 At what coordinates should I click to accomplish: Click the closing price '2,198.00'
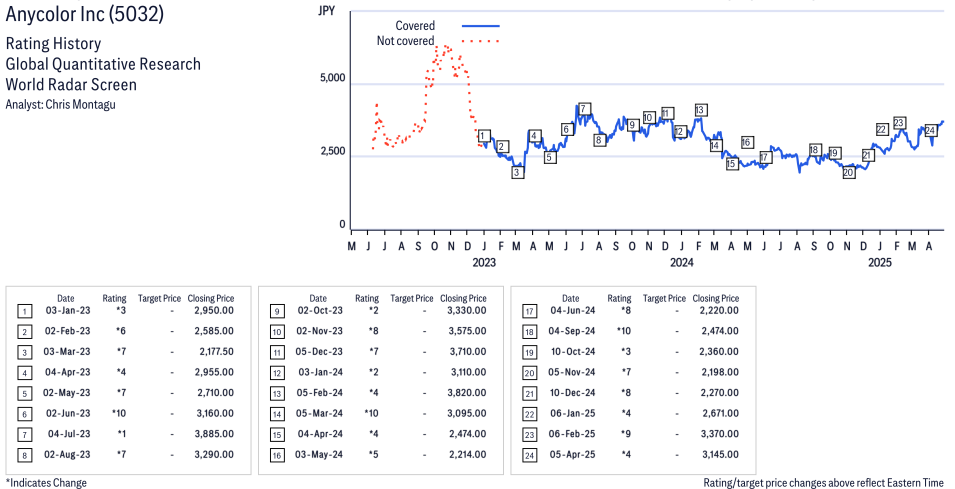719,372
